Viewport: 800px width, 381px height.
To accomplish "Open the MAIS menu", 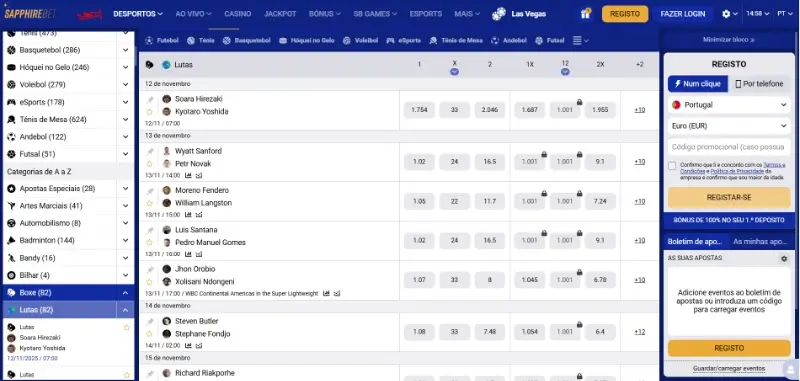I will [467, 14].
